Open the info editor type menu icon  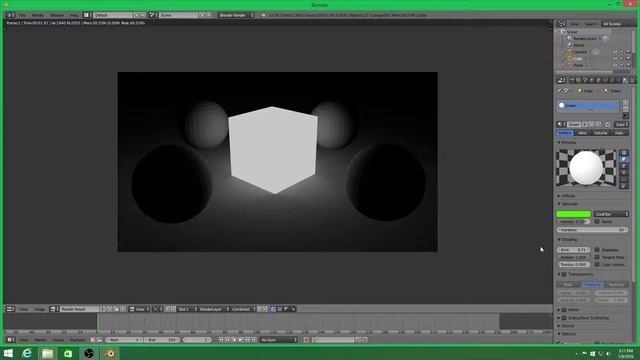point(10,15)
